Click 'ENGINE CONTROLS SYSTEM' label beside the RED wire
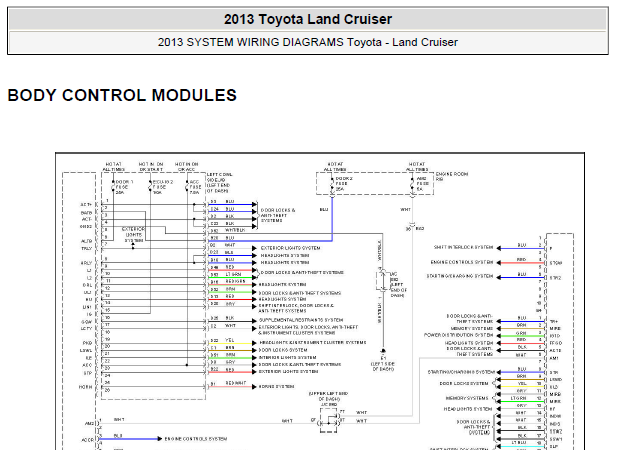 coord(462,262)
